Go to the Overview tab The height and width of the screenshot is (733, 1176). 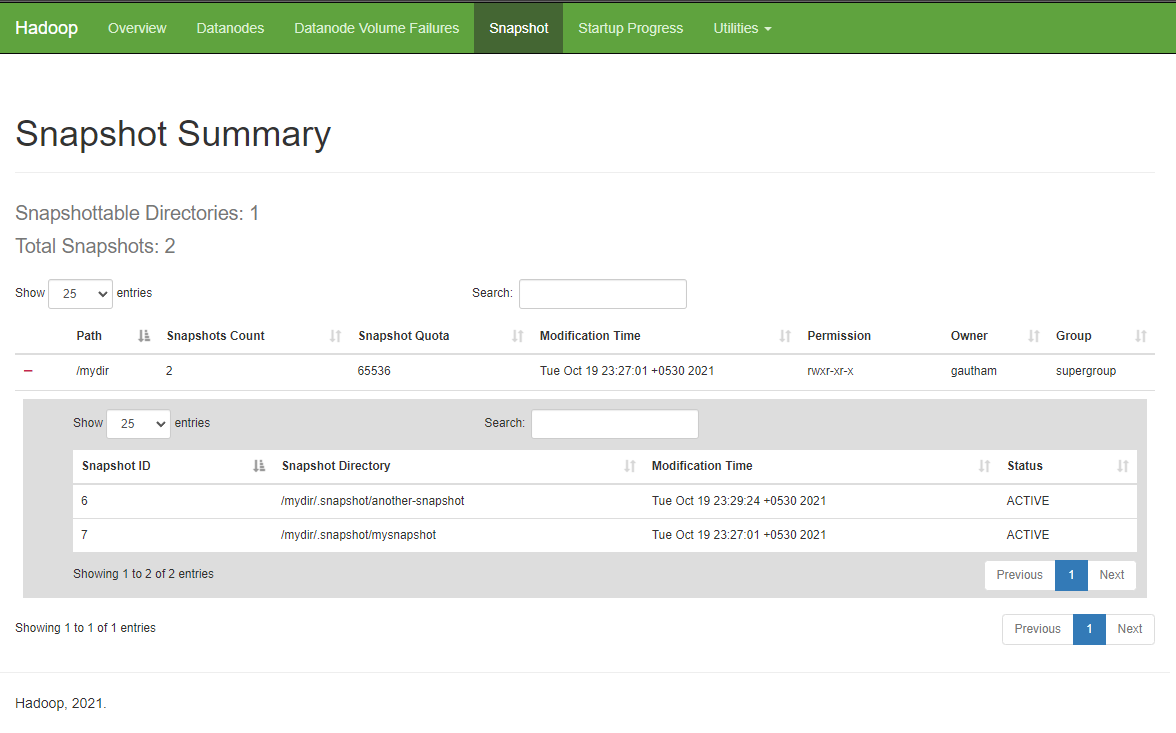click(137, 29)
